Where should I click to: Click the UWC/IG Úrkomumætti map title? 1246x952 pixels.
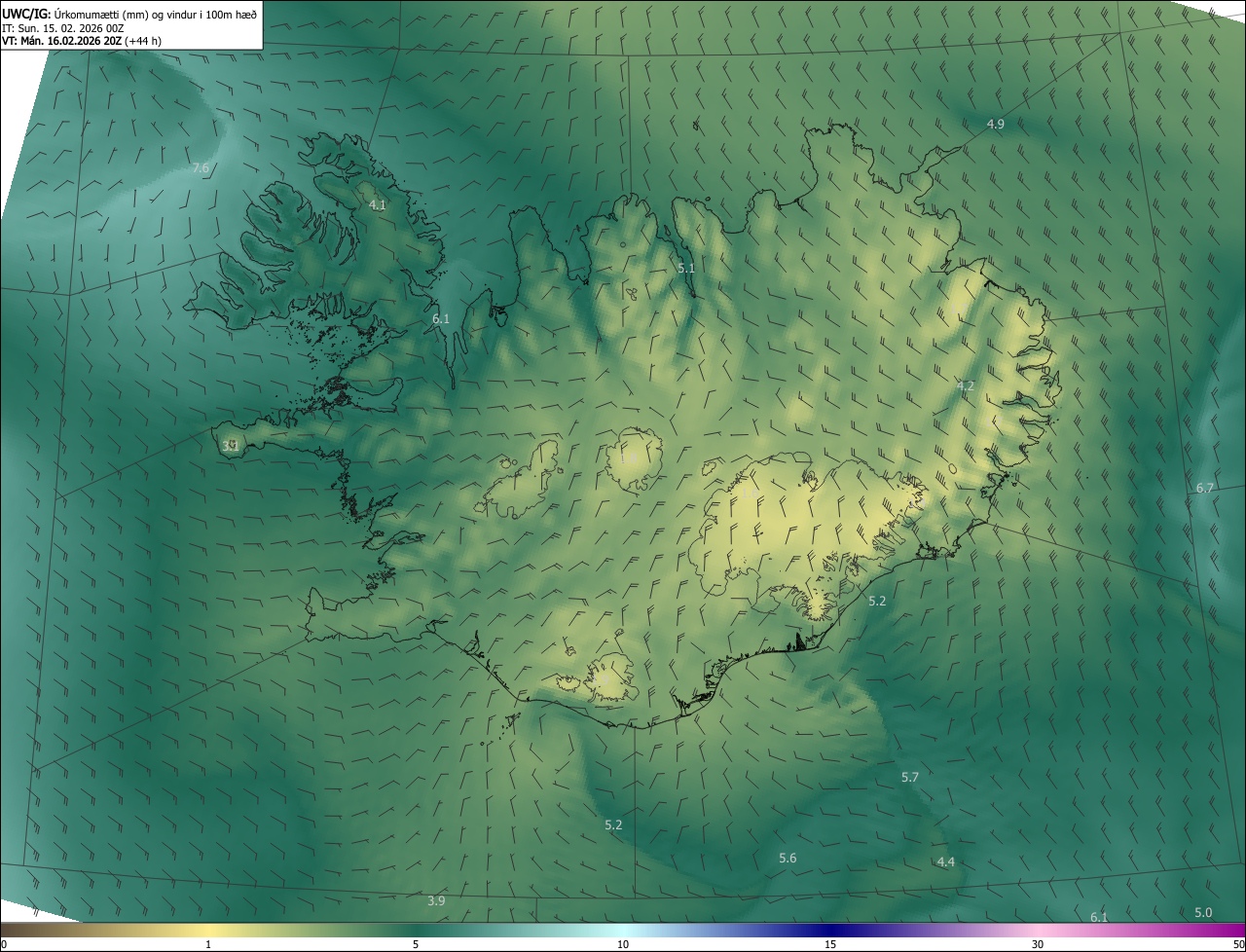coord(129,14)
